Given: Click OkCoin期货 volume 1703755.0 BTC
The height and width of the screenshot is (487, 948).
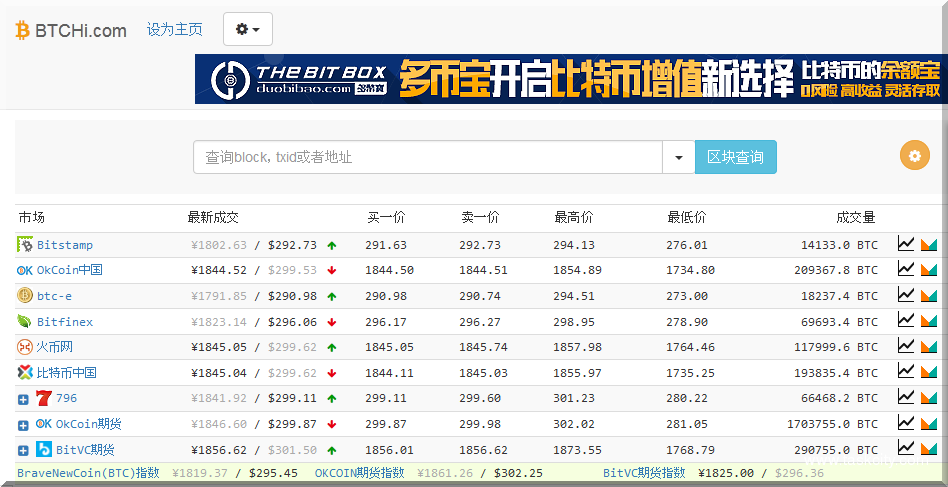Looking at the screenshot, I should [x=832, y=424].
